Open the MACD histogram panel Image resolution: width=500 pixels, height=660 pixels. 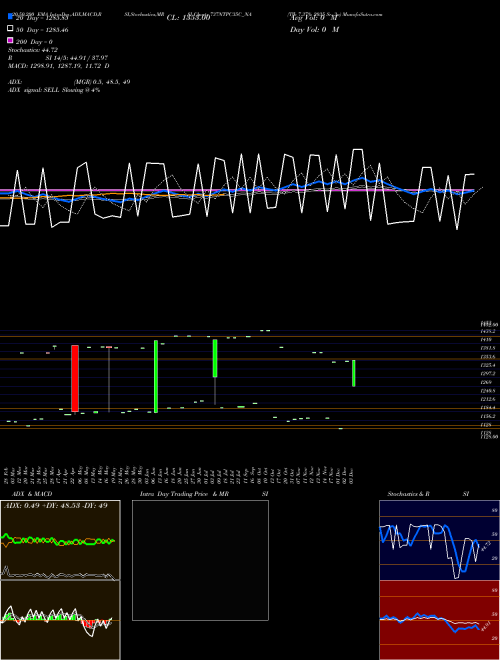tap(60, 620)
